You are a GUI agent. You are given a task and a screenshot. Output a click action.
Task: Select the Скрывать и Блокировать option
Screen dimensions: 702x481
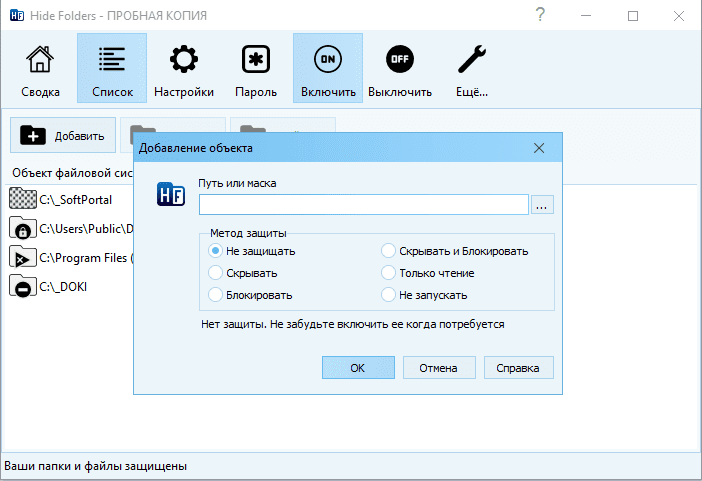pos(455,251)
